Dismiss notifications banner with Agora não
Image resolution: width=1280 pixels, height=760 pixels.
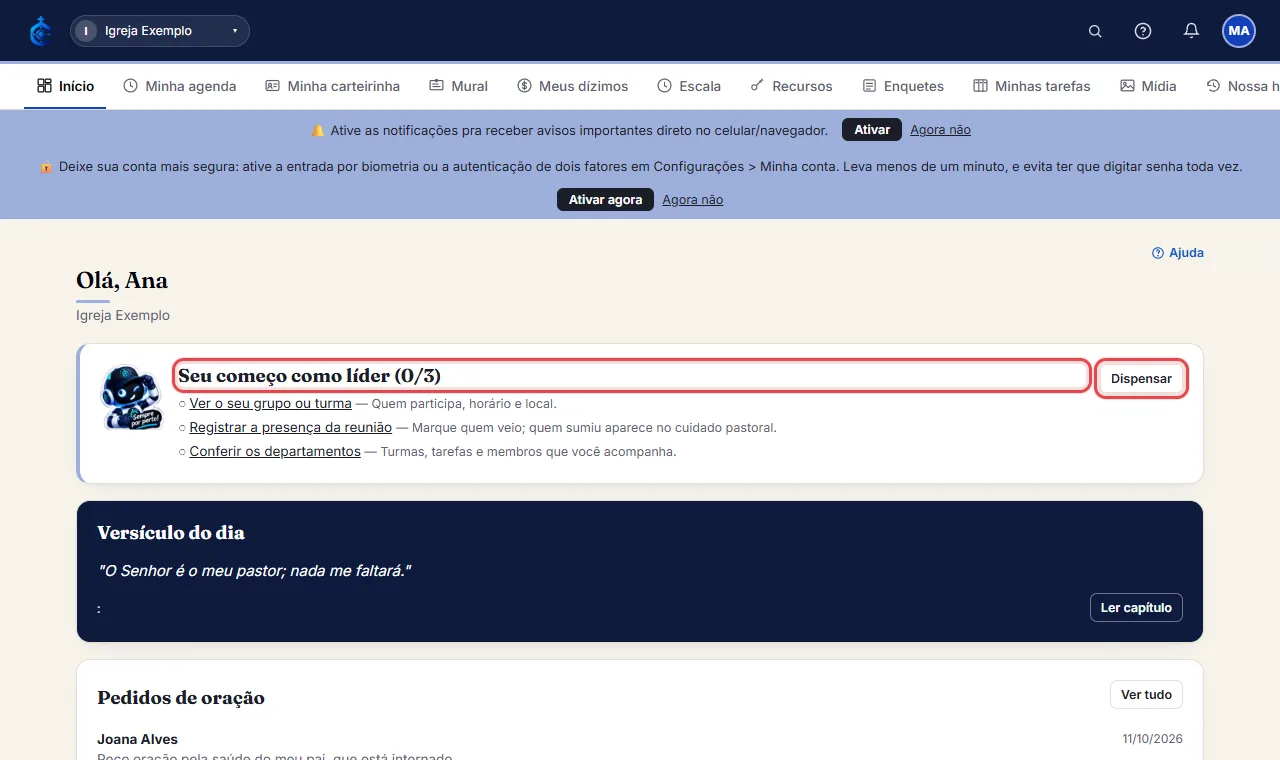point(940,130)
